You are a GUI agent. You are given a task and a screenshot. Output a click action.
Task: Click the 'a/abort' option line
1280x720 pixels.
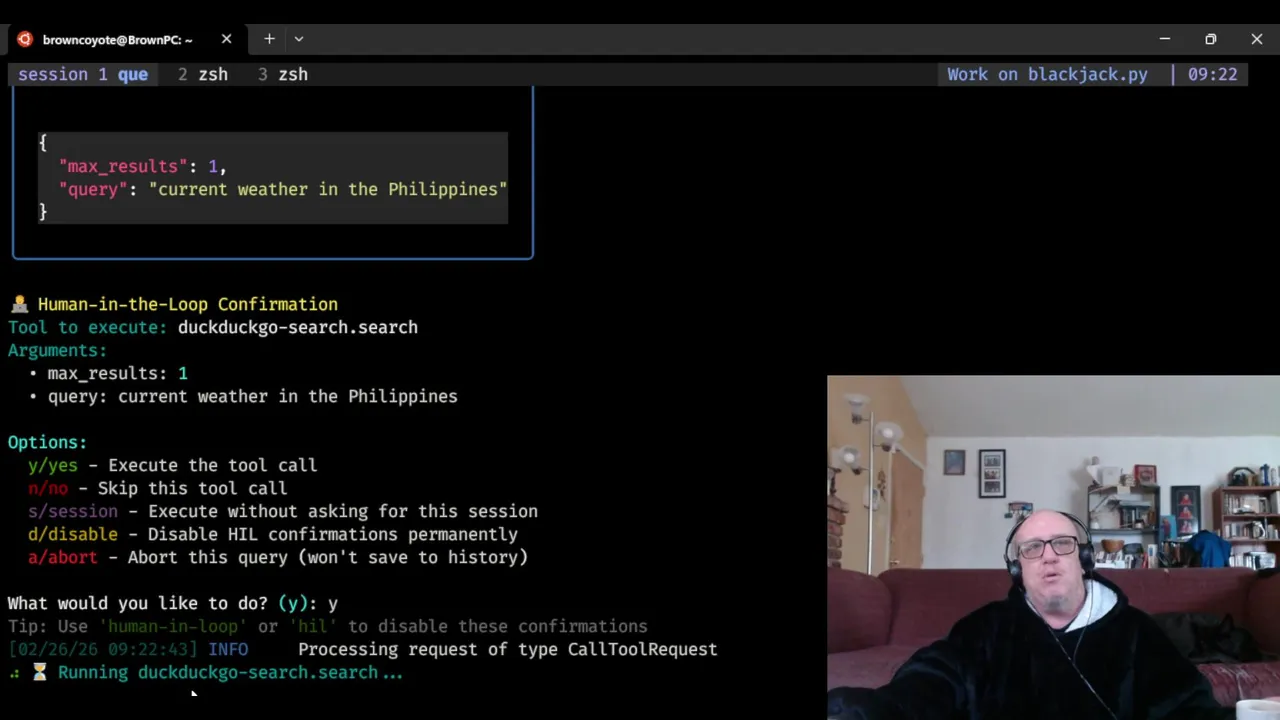point(278,557)
